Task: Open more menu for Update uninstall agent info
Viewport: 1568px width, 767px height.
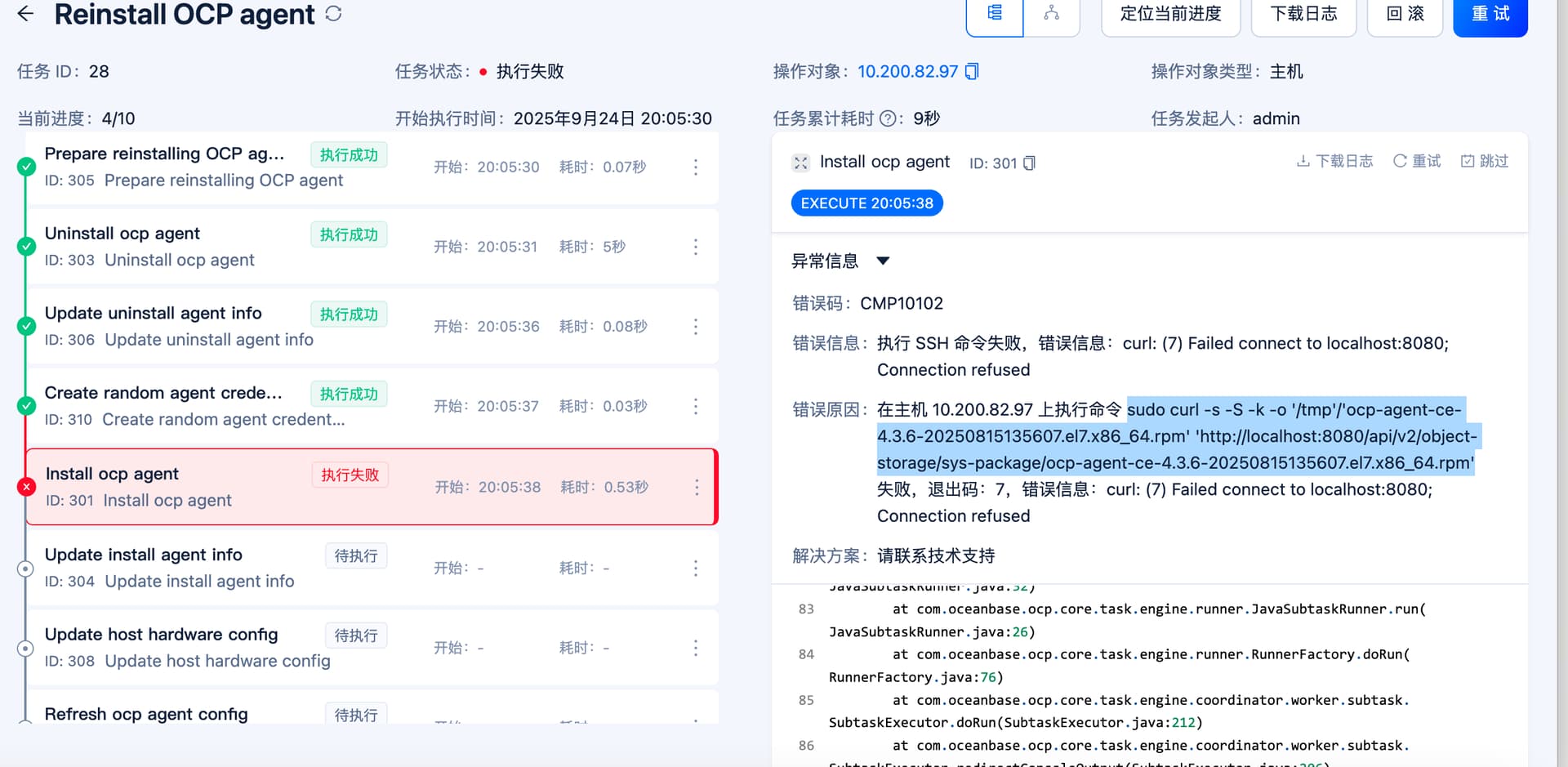Action: click(696, 327)
